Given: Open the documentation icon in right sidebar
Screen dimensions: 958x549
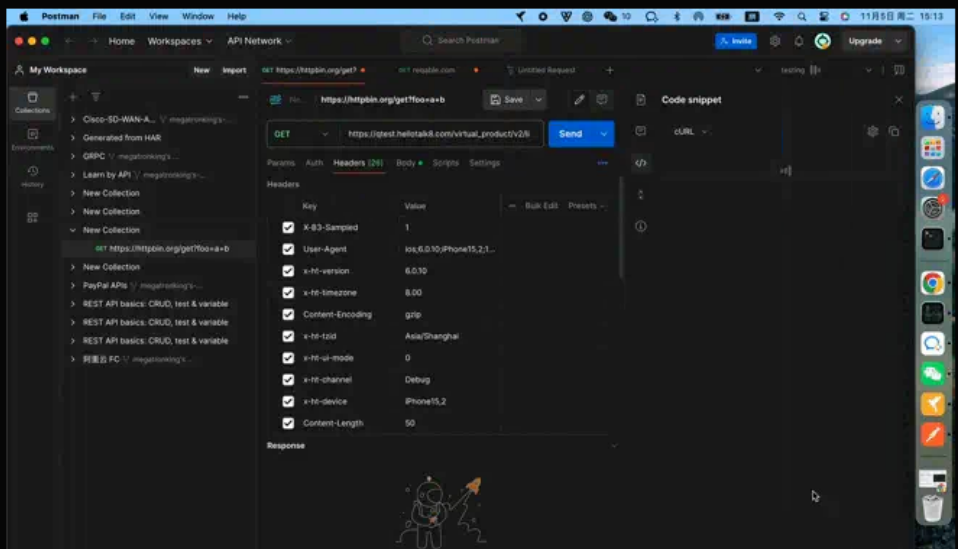Looking at the screenshot, I should tap(640, 100).
